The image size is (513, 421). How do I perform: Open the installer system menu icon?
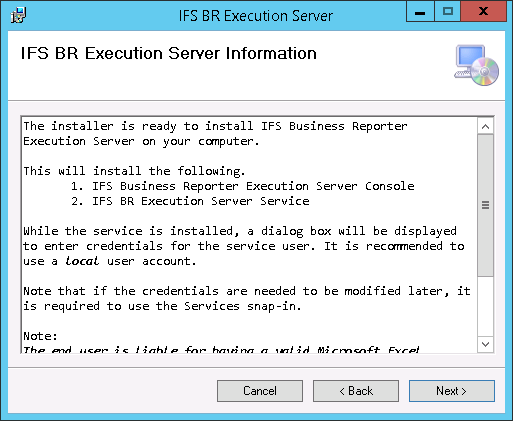18,15
